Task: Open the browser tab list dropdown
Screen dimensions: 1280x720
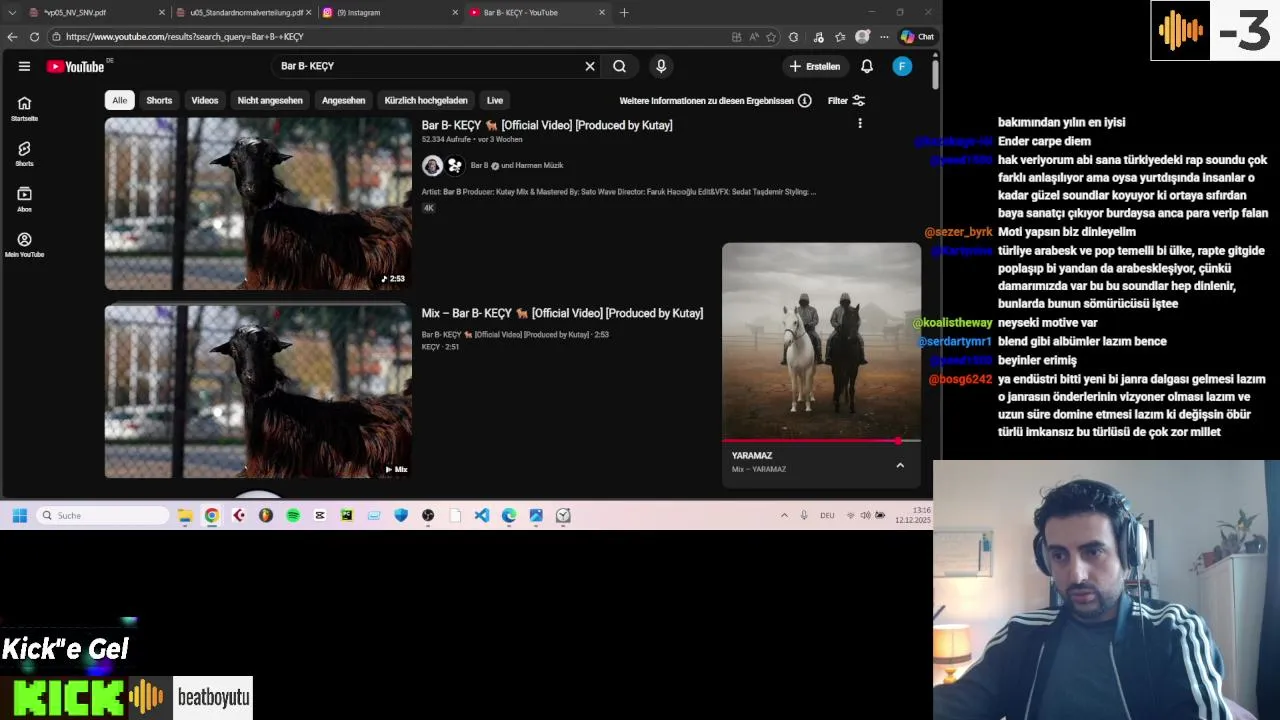Action: coord(12,12)
